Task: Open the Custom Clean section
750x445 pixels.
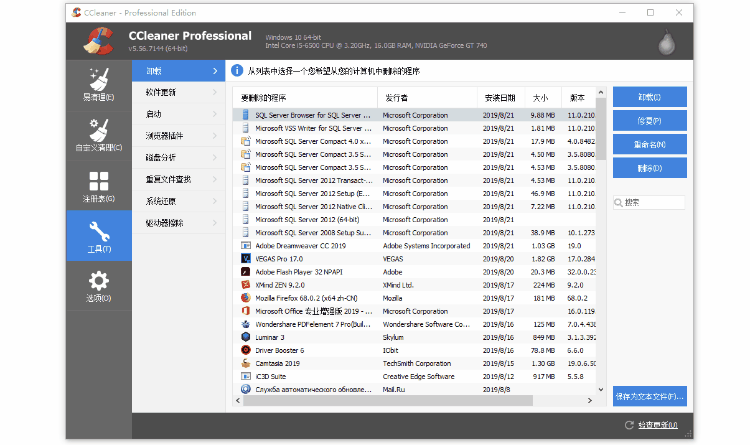Action: tap(99, 136)
